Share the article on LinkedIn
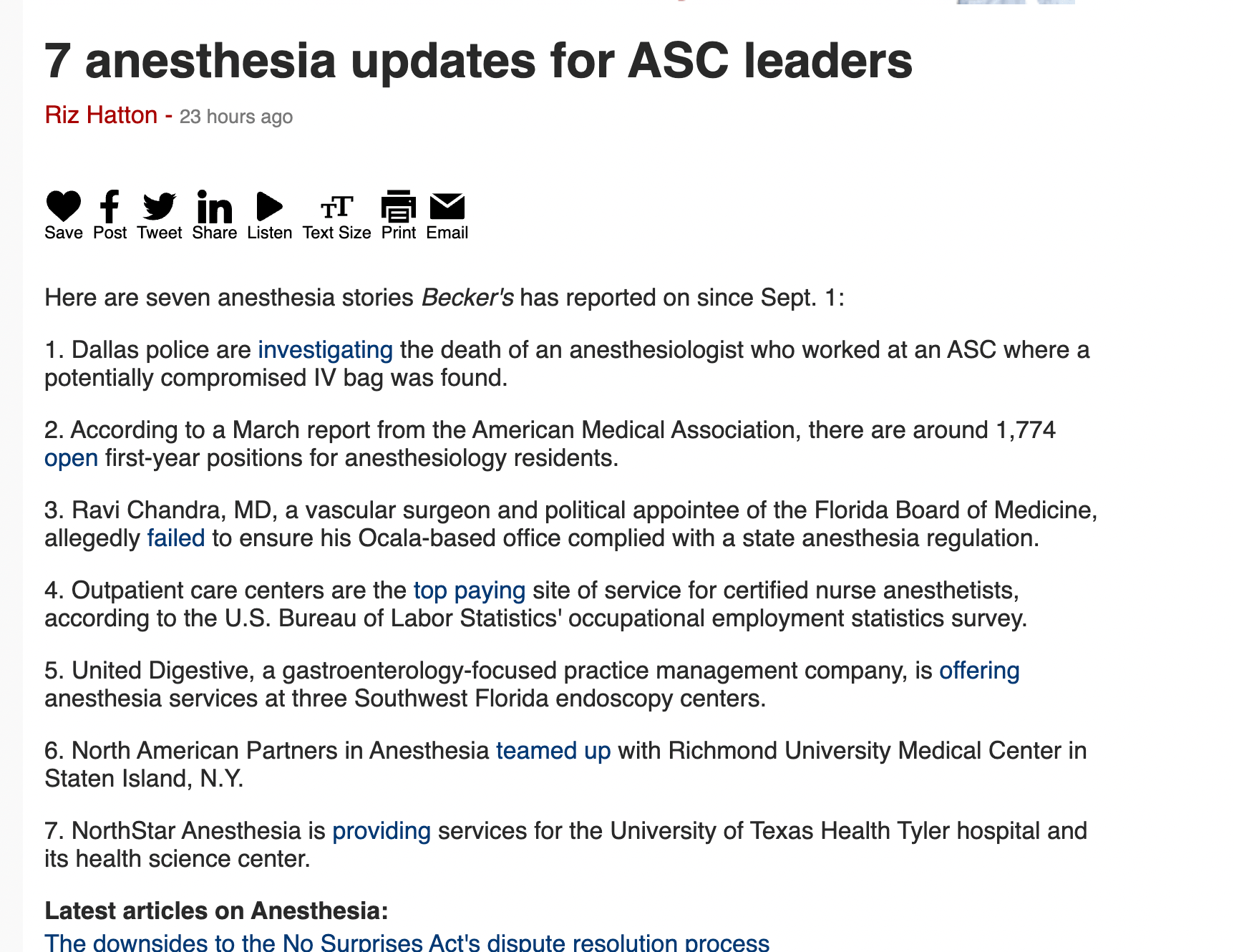 point(214,208)
